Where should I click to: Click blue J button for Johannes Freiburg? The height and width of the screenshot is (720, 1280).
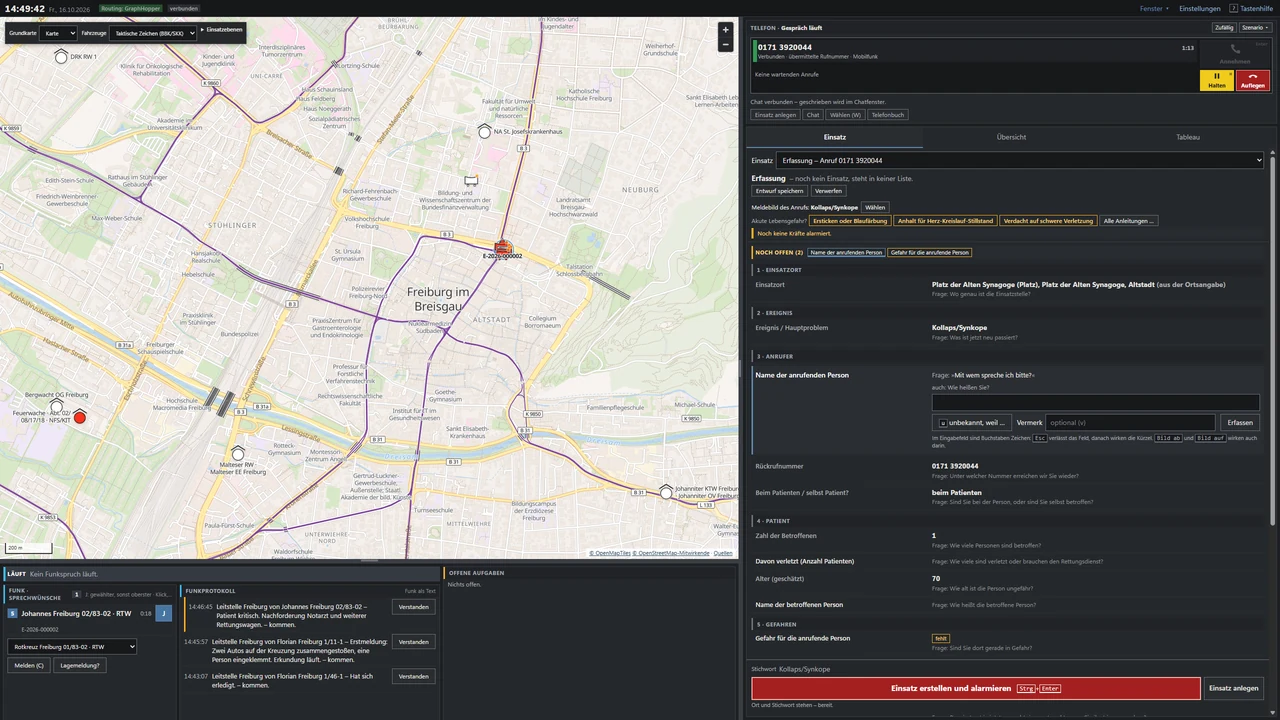click(x=164, y=613)
